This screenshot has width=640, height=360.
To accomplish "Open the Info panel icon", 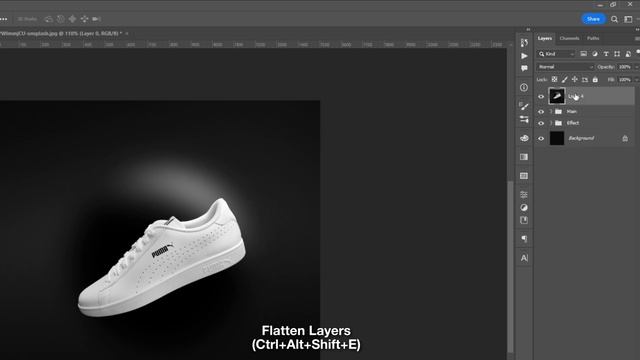I will pos(524,87).
